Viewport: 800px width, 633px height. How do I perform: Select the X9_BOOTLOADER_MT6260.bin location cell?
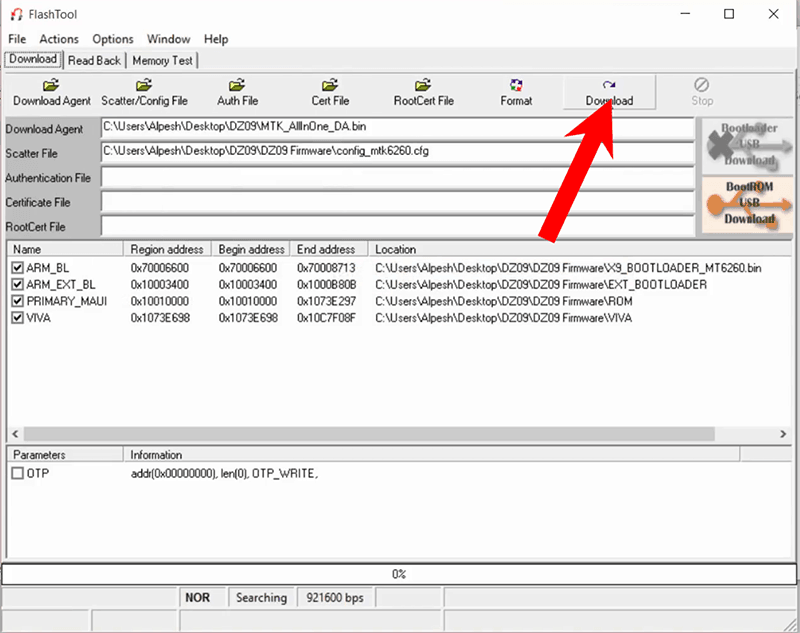point(568,268)
